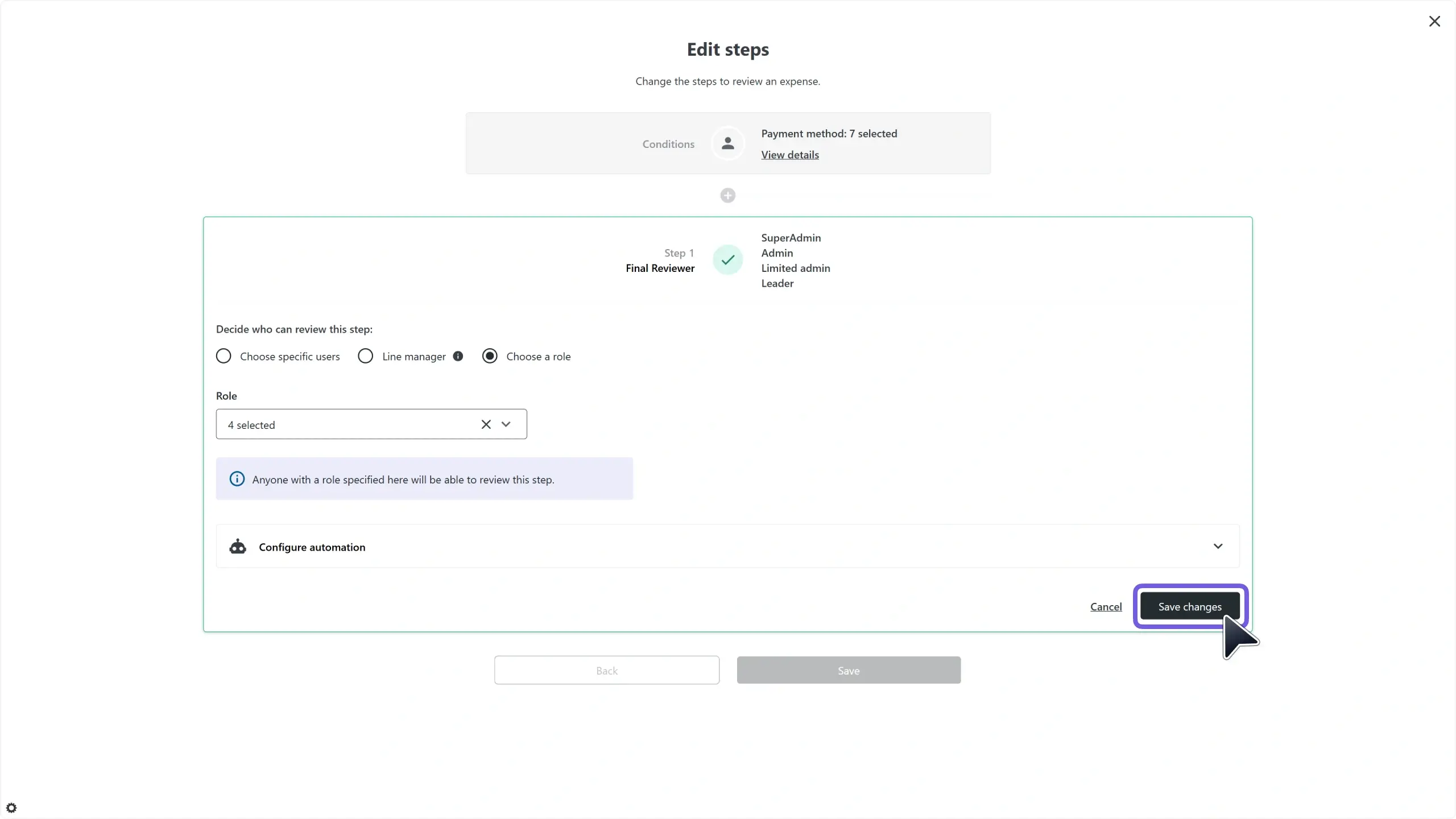Select Choose specific users radio
1456x819 pixels.
tap(224, 356)
